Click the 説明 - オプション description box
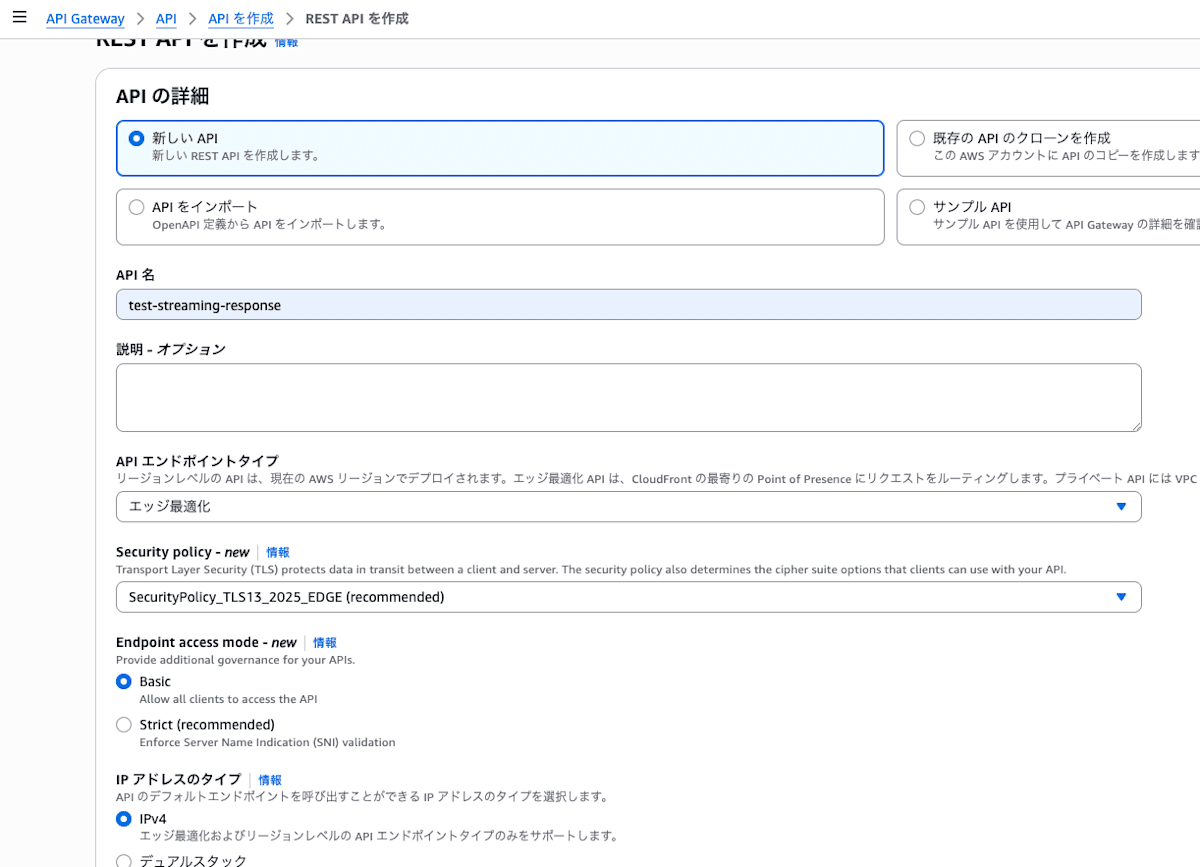This screenshot has height=867, width=1200. pos(628,397)
